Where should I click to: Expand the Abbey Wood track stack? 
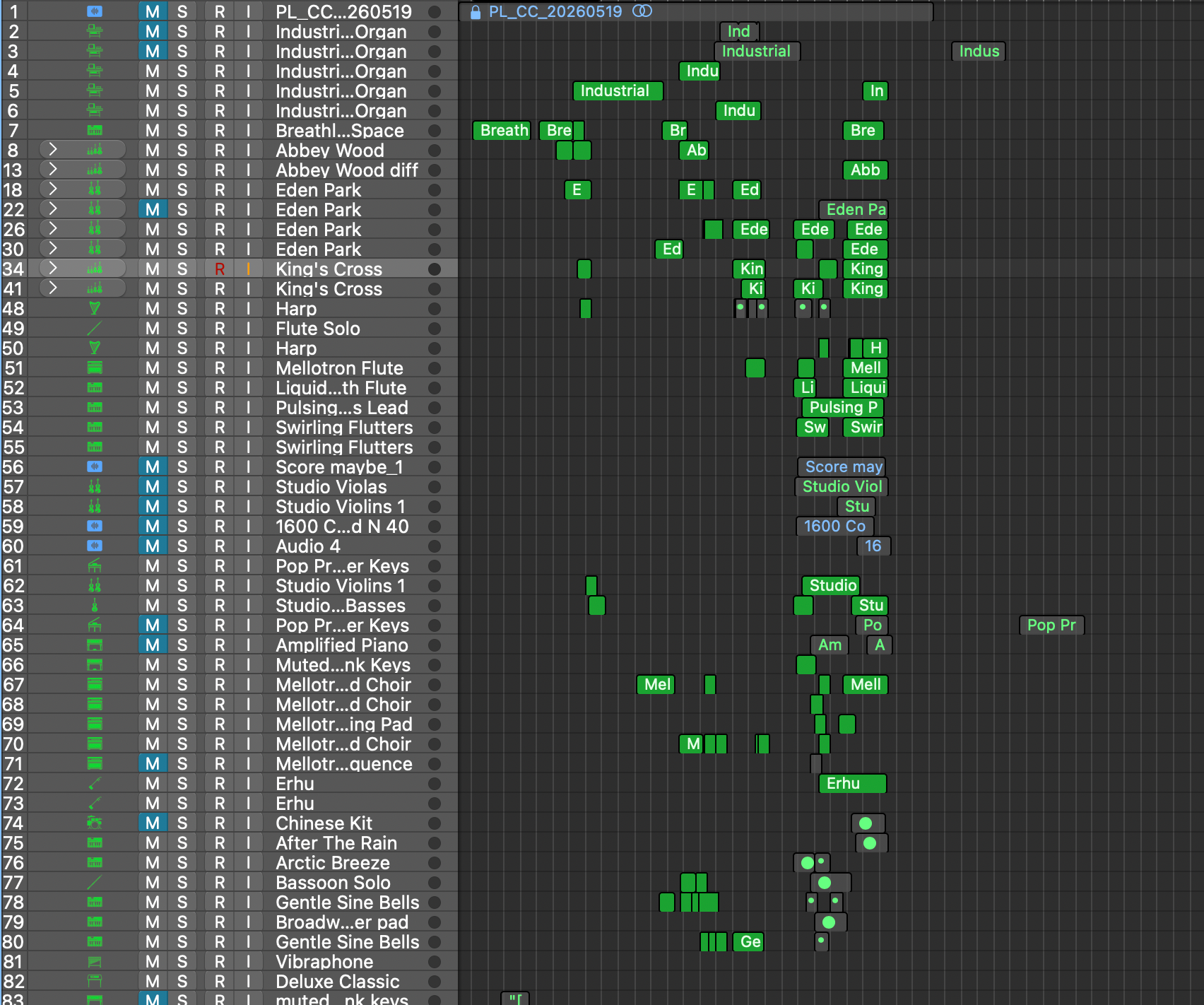pos(53,149)
